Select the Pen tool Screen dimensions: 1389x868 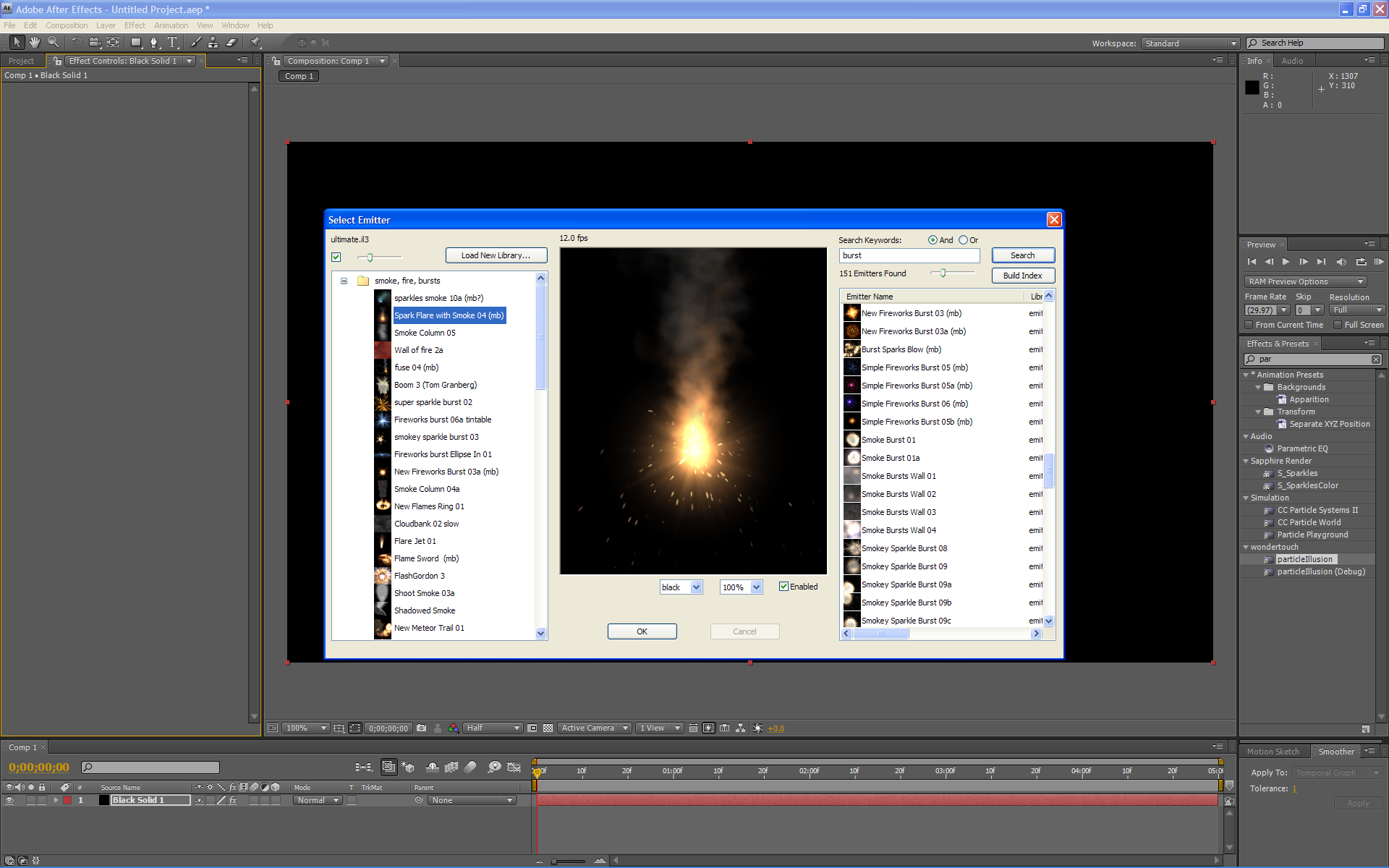pyautogui.click(x=153, y=43)
